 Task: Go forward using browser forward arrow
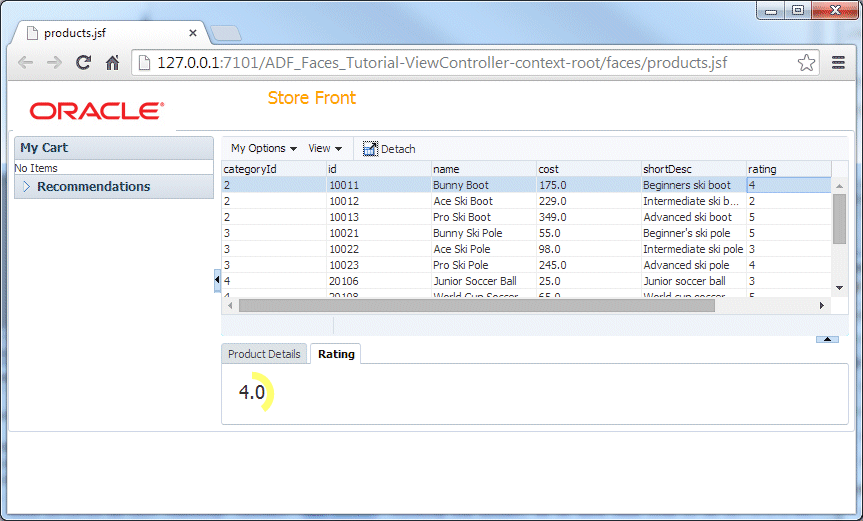[x=54, y=63]
